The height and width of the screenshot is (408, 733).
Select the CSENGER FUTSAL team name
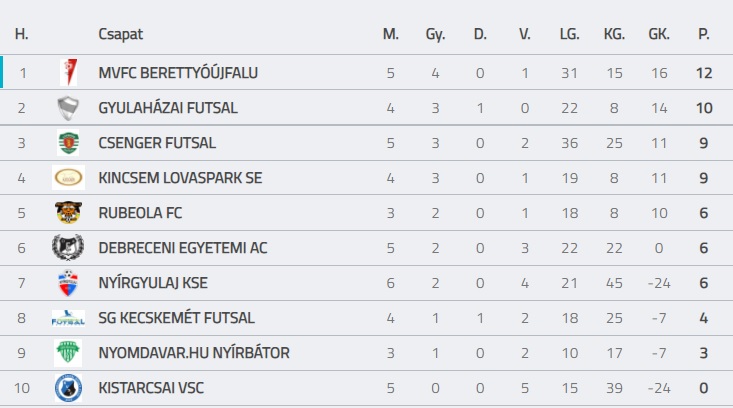(157, 143)
